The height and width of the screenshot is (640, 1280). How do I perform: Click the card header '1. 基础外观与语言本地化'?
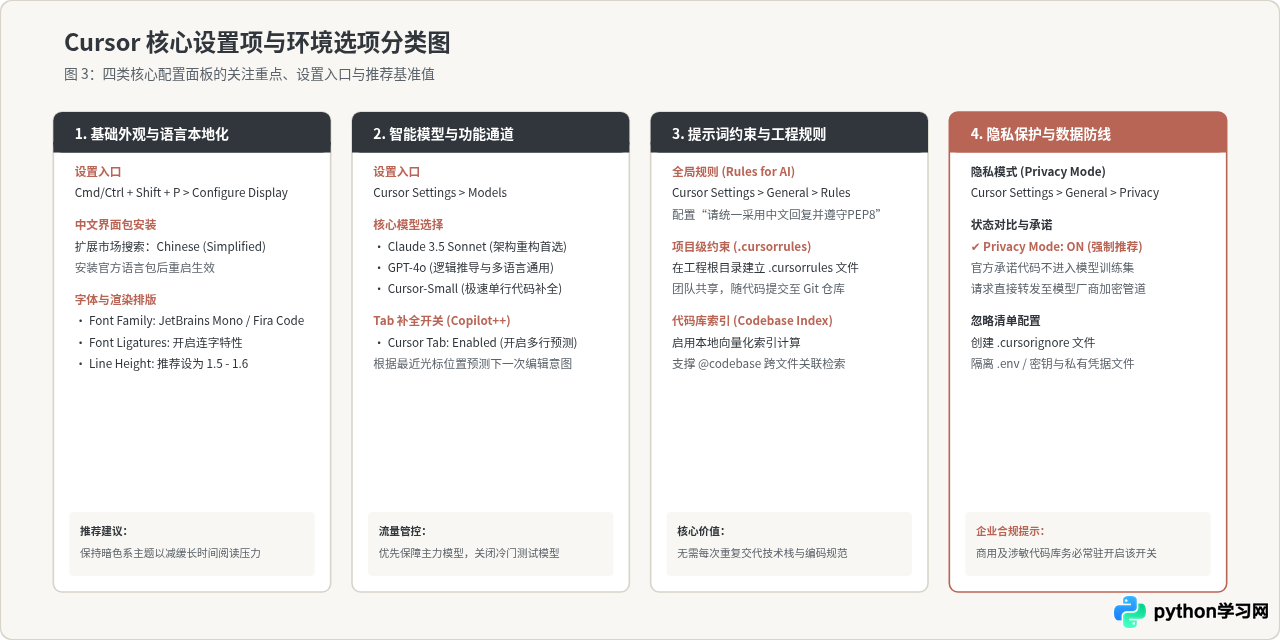(192, 133)
